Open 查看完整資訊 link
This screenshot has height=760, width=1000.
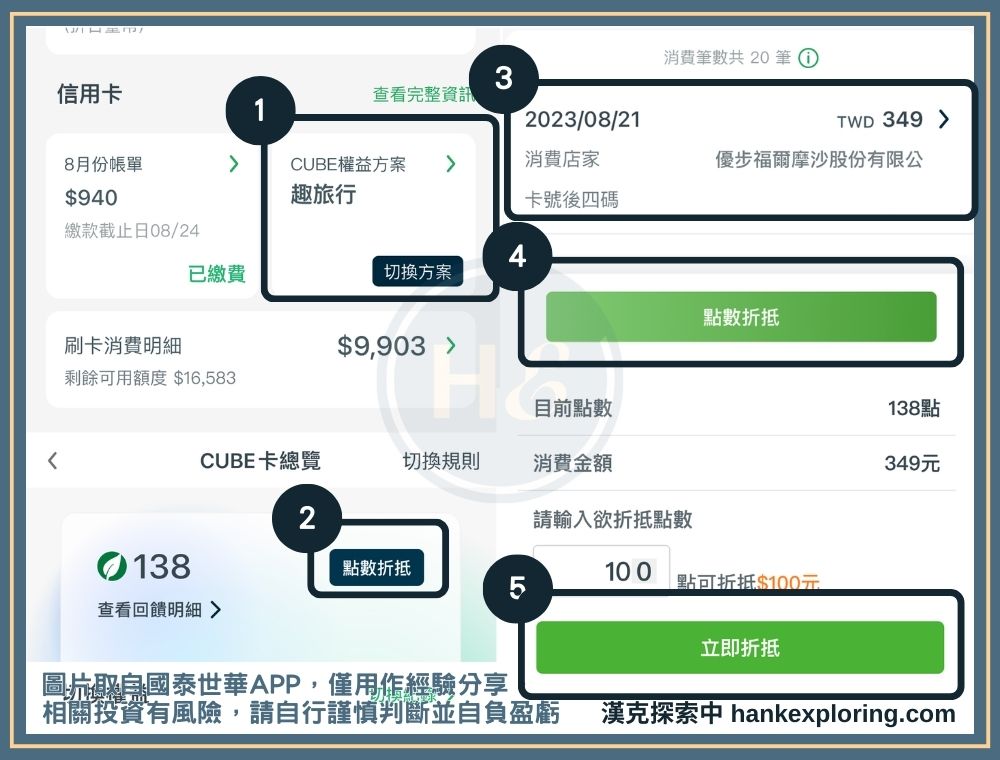(x=423, y=94)
